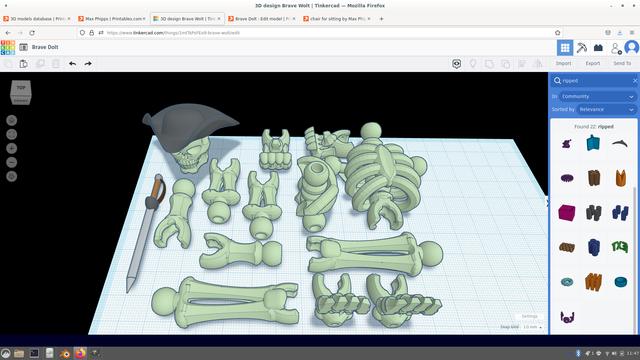
Task: Select the orange vest shape thumbnail
Action: (x=620, y=178)
